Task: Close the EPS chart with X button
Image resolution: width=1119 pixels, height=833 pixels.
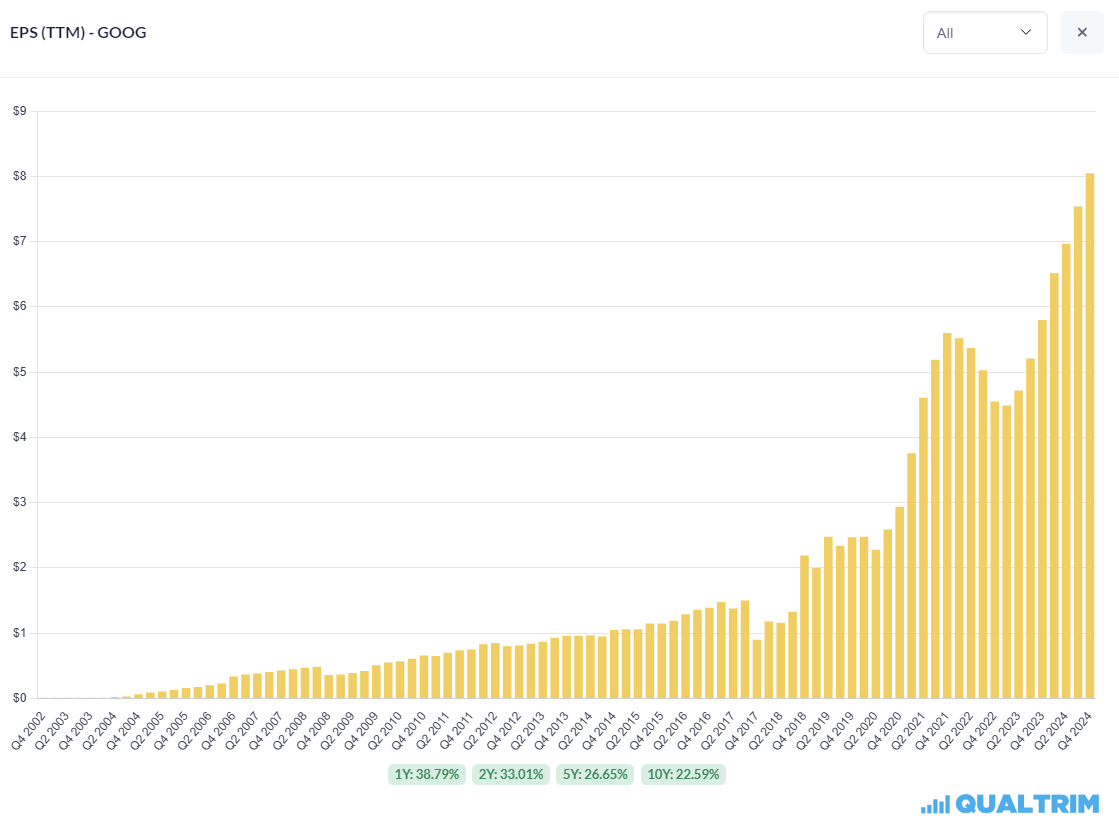Action: (1082, 32)
